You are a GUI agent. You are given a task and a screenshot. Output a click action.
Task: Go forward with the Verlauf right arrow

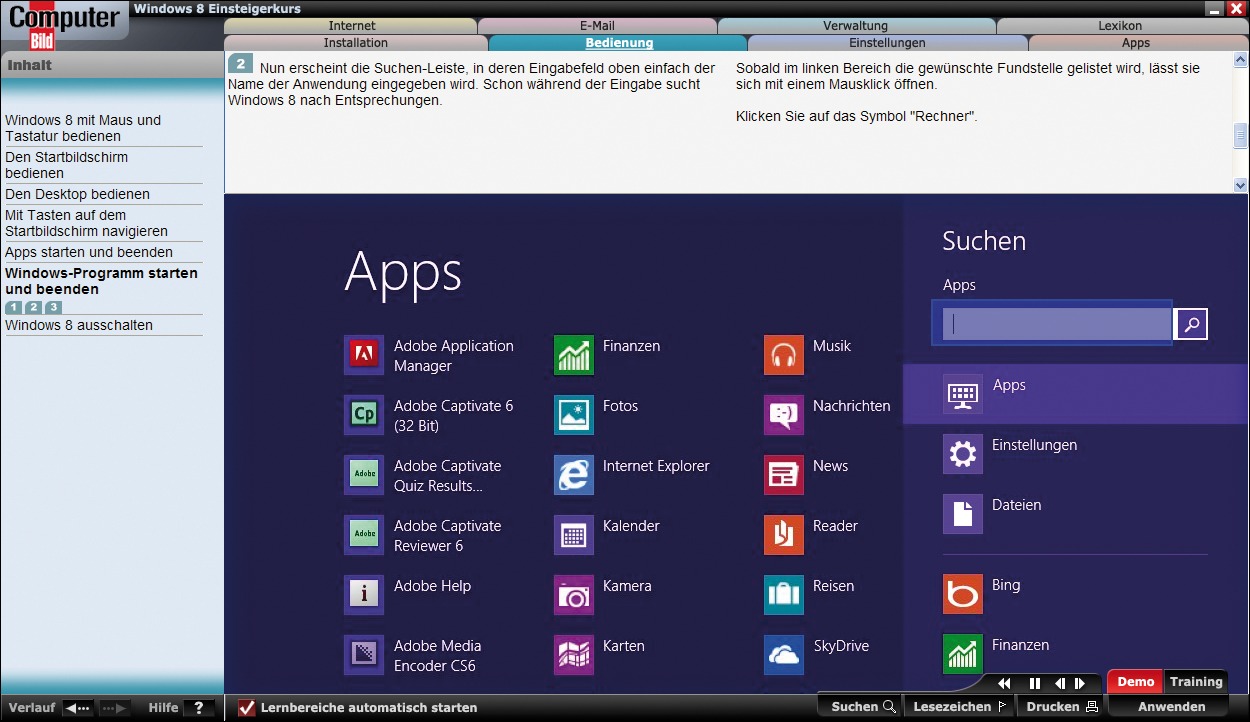pos(114,708)
